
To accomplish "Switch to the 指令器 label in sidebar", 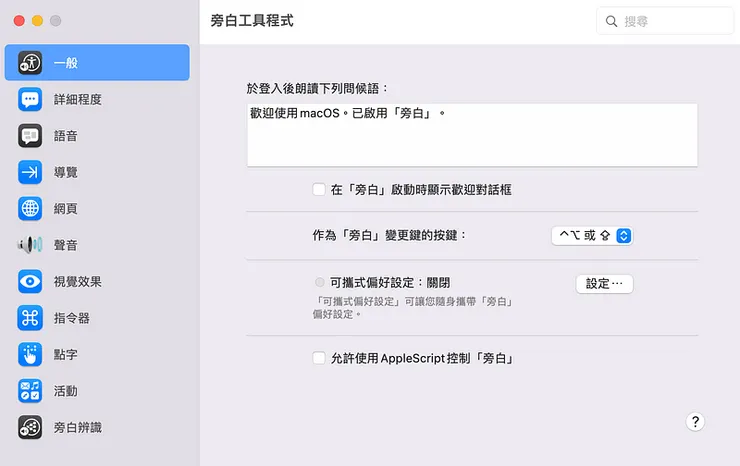I will pos(71,318).
